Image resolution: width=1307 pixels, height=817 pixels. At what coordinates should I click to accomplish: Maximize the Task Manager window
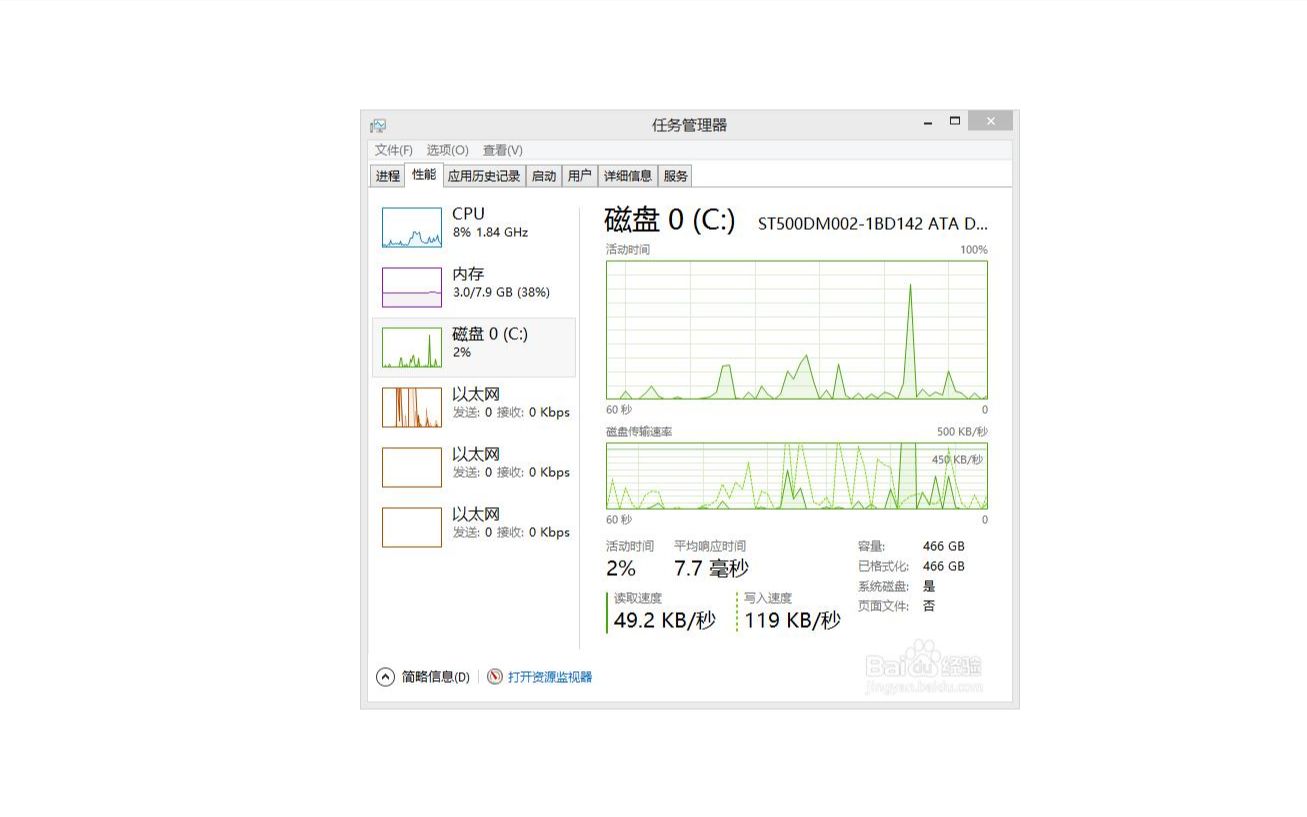coord(955,121)
